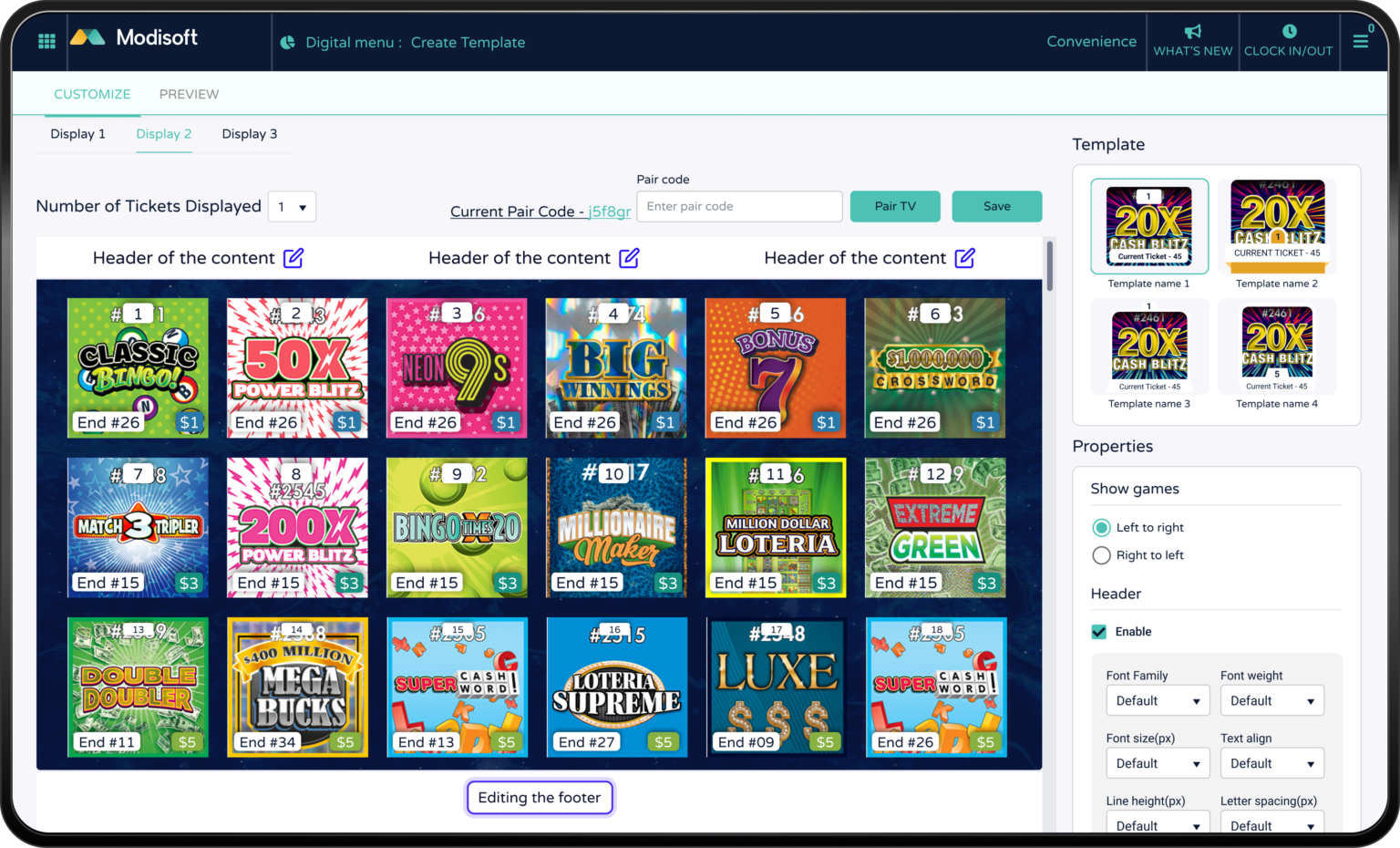Viewport: 1400px width, 848px height.
Task: Open the Text align dropdown
Action: pyautogui.click(x=1271, y=762)
